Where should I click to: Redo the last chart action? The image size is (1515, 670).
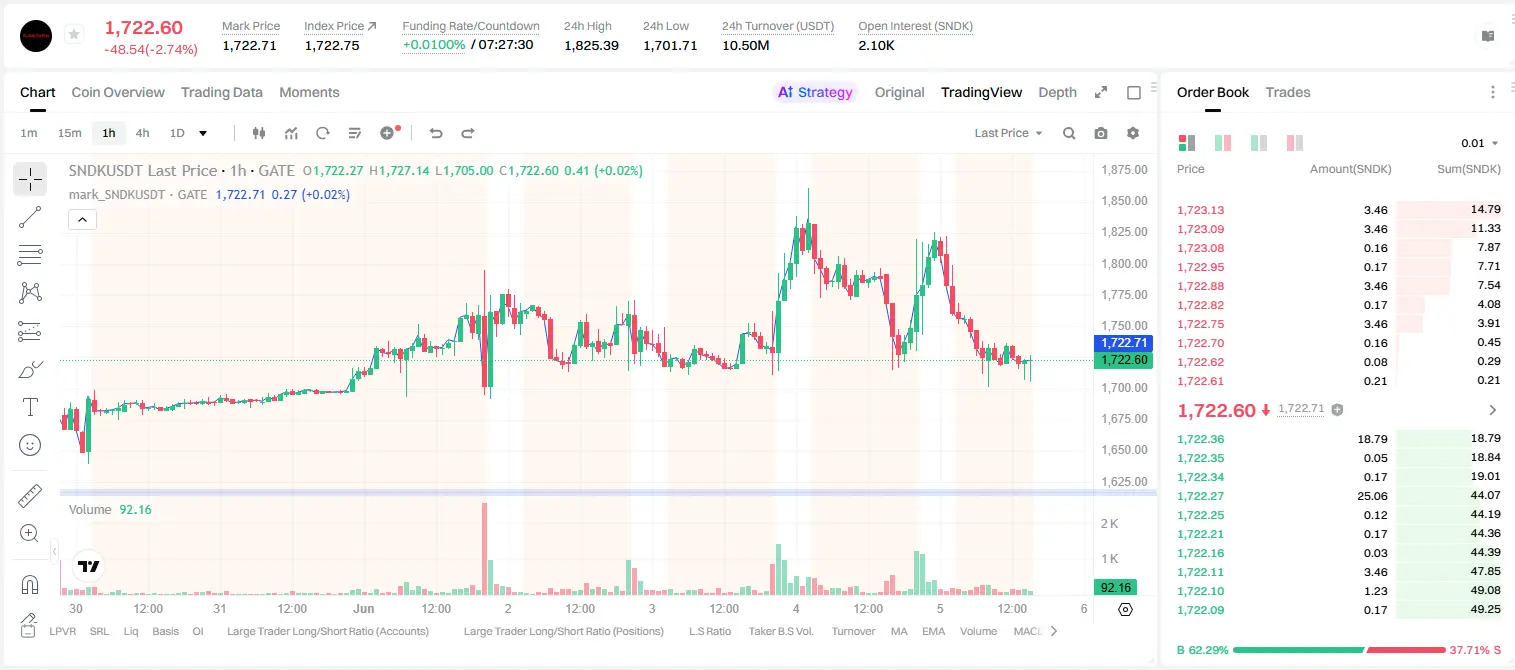[468, 133]
